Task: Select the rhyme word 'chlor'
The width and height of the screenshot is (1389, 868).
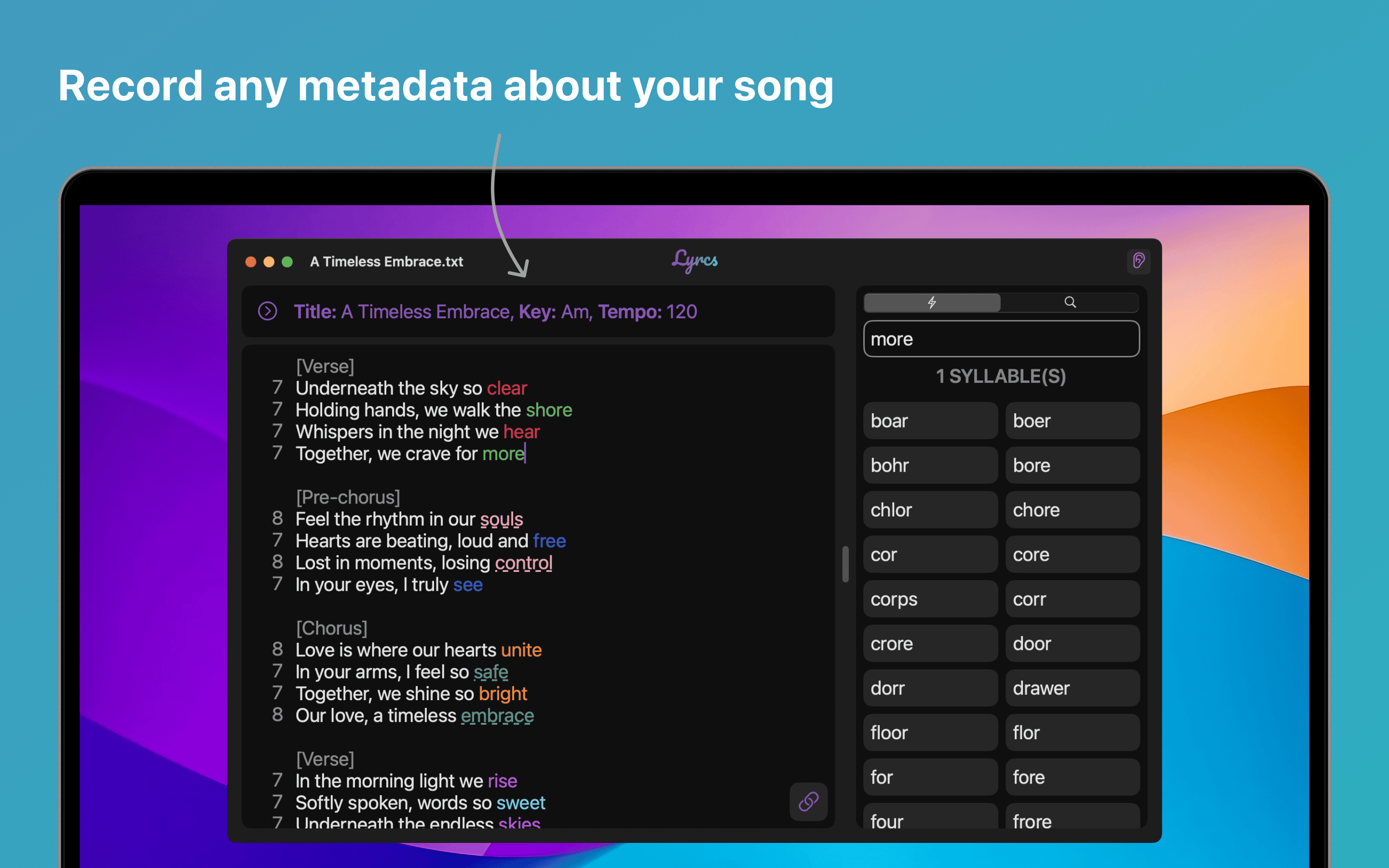Action: click(x=930, y=510)
